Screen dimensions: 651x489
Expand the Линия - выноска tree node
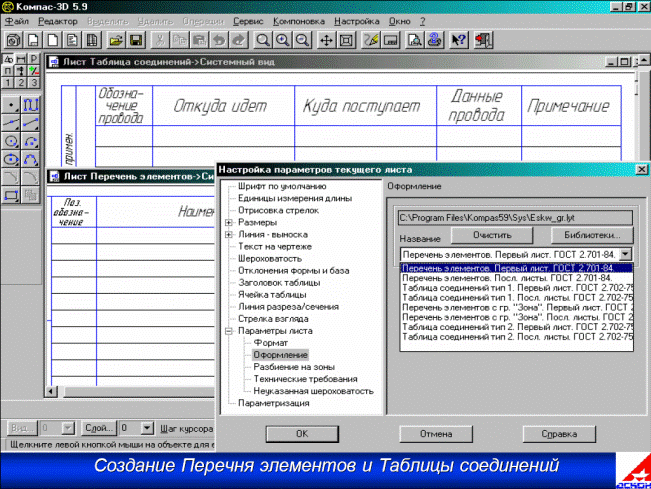click(229, 235)
